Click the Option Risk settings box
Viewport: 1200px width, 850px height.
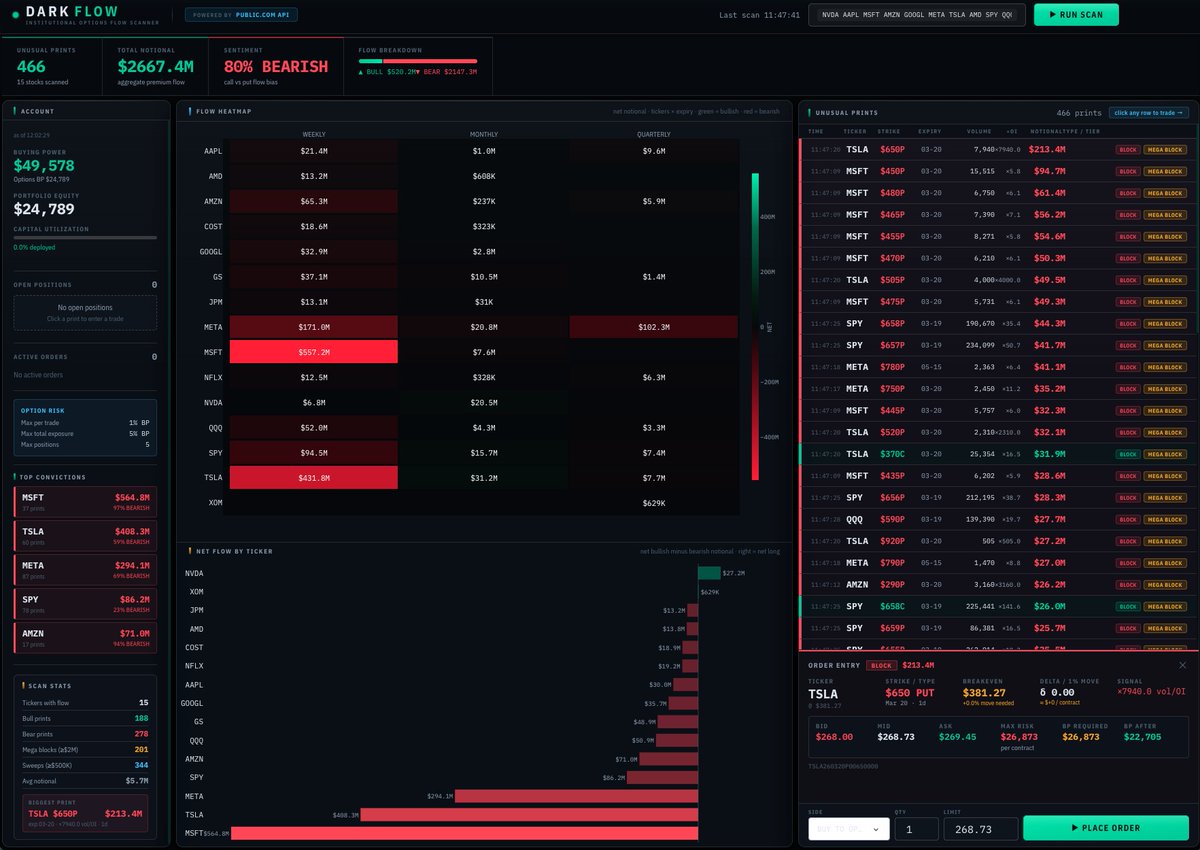tap(85, 428)
